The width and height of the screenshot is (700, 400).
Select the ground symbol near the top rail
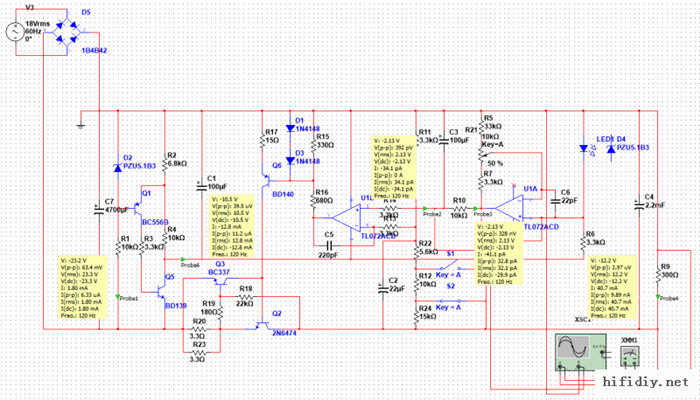[x=81, y=127]
